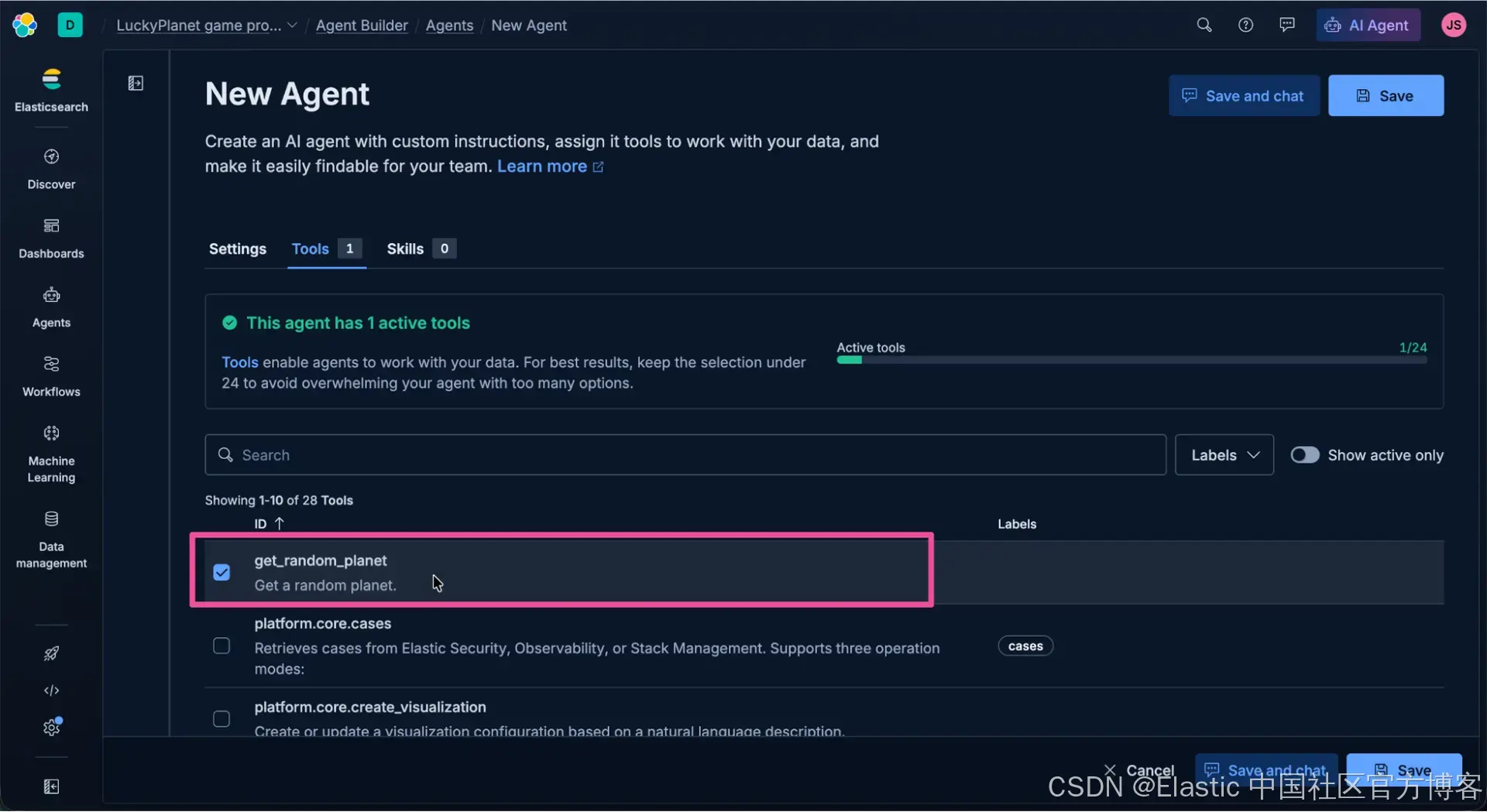1487x812 pixels.
Task: Uncheck the get_random_planet tool checkbox
Action: click(x=222, y=573)
